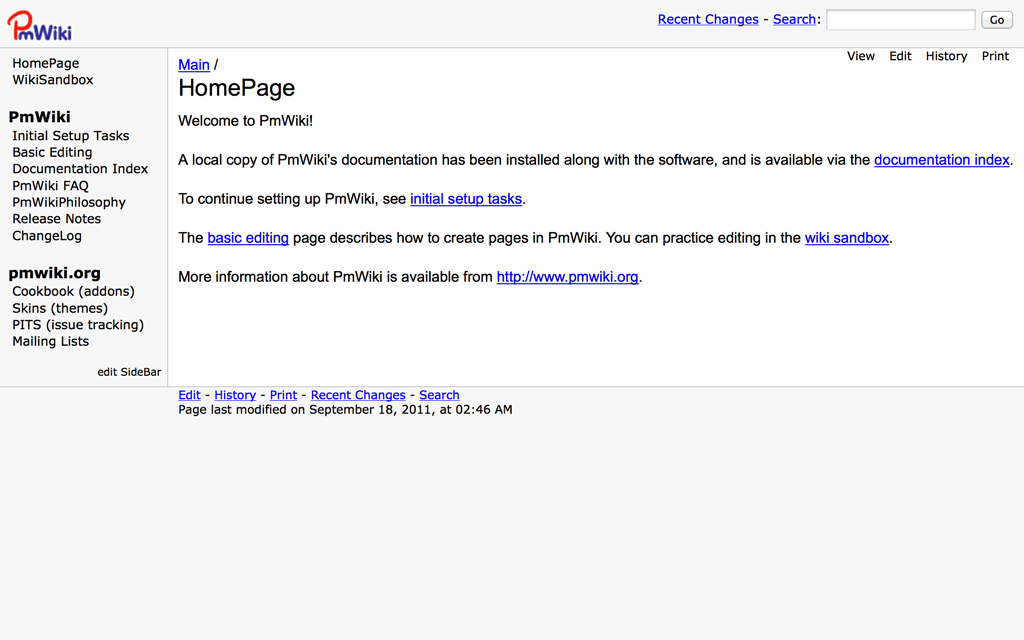Open Release Notes sidebar link
This screenshot has width=1024, height=640.
tap(56, 219)
